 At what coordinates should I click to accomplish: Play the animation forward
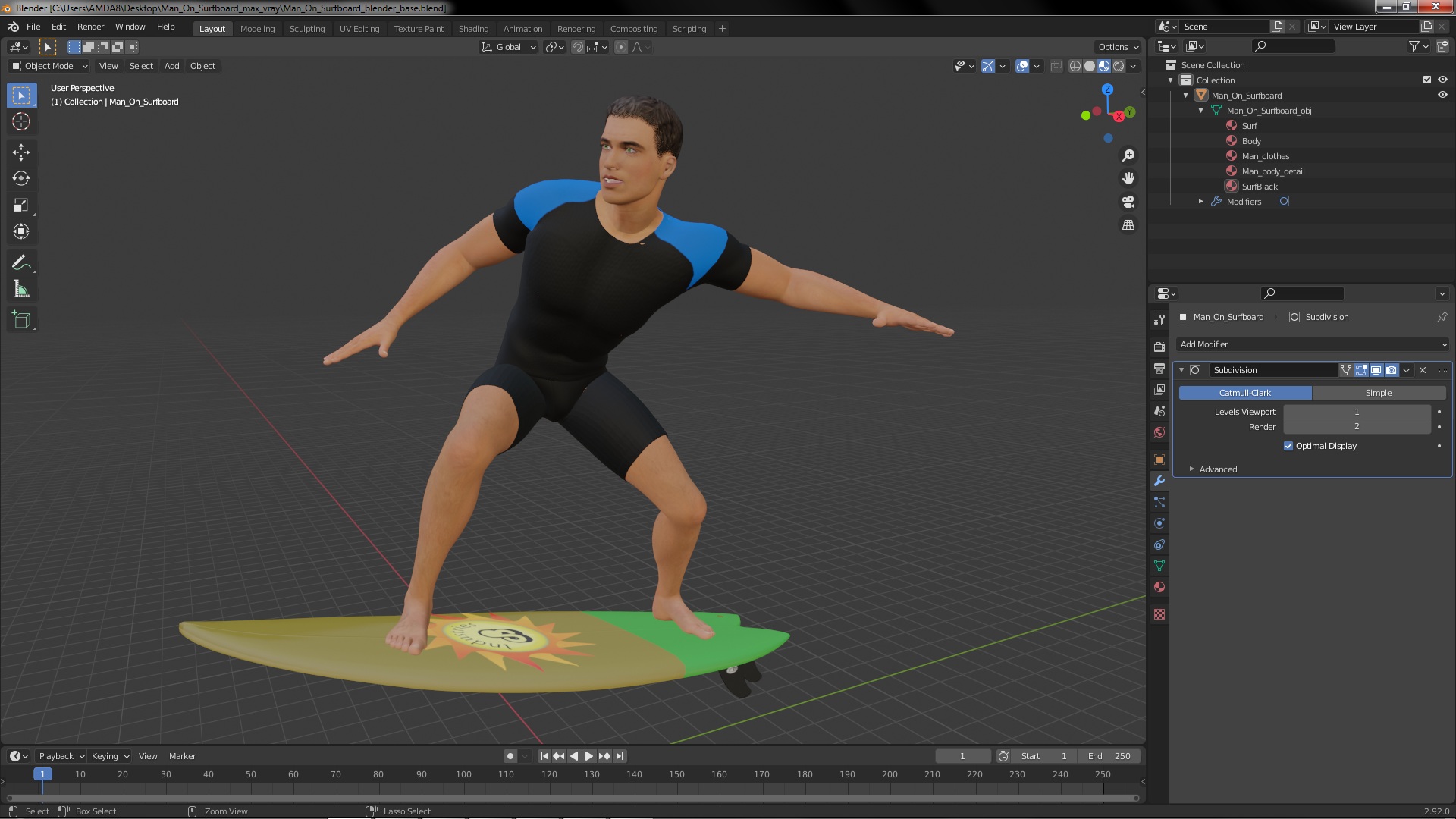tap(589, 756)
